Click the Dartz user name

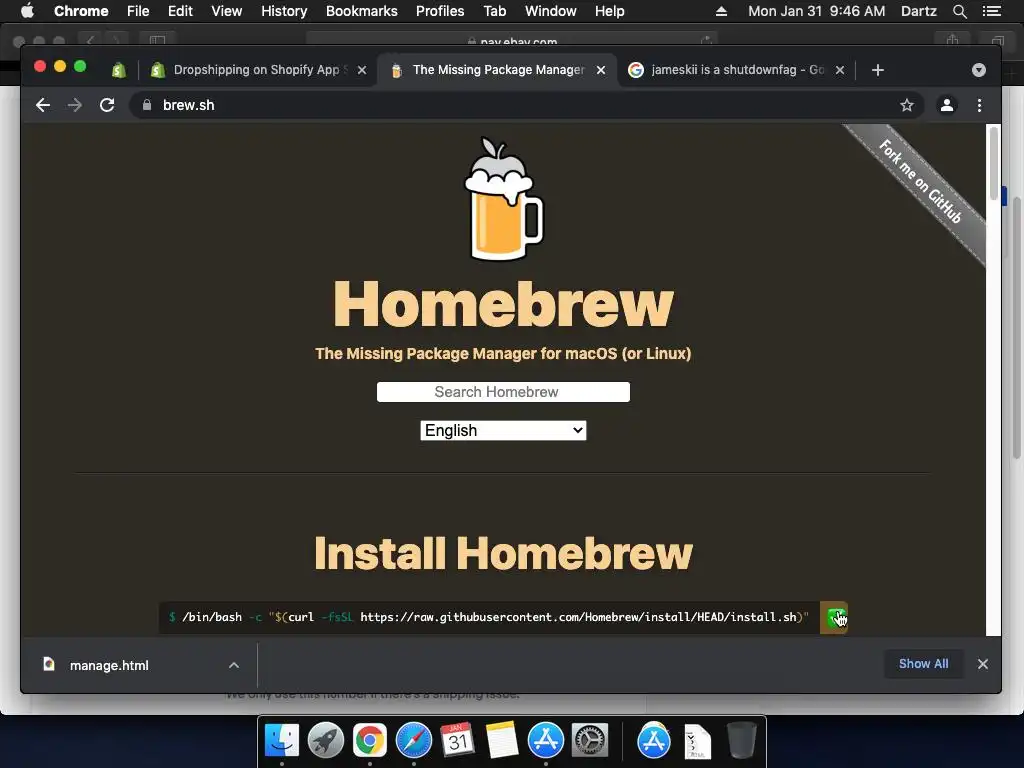[x=919, y=11]
